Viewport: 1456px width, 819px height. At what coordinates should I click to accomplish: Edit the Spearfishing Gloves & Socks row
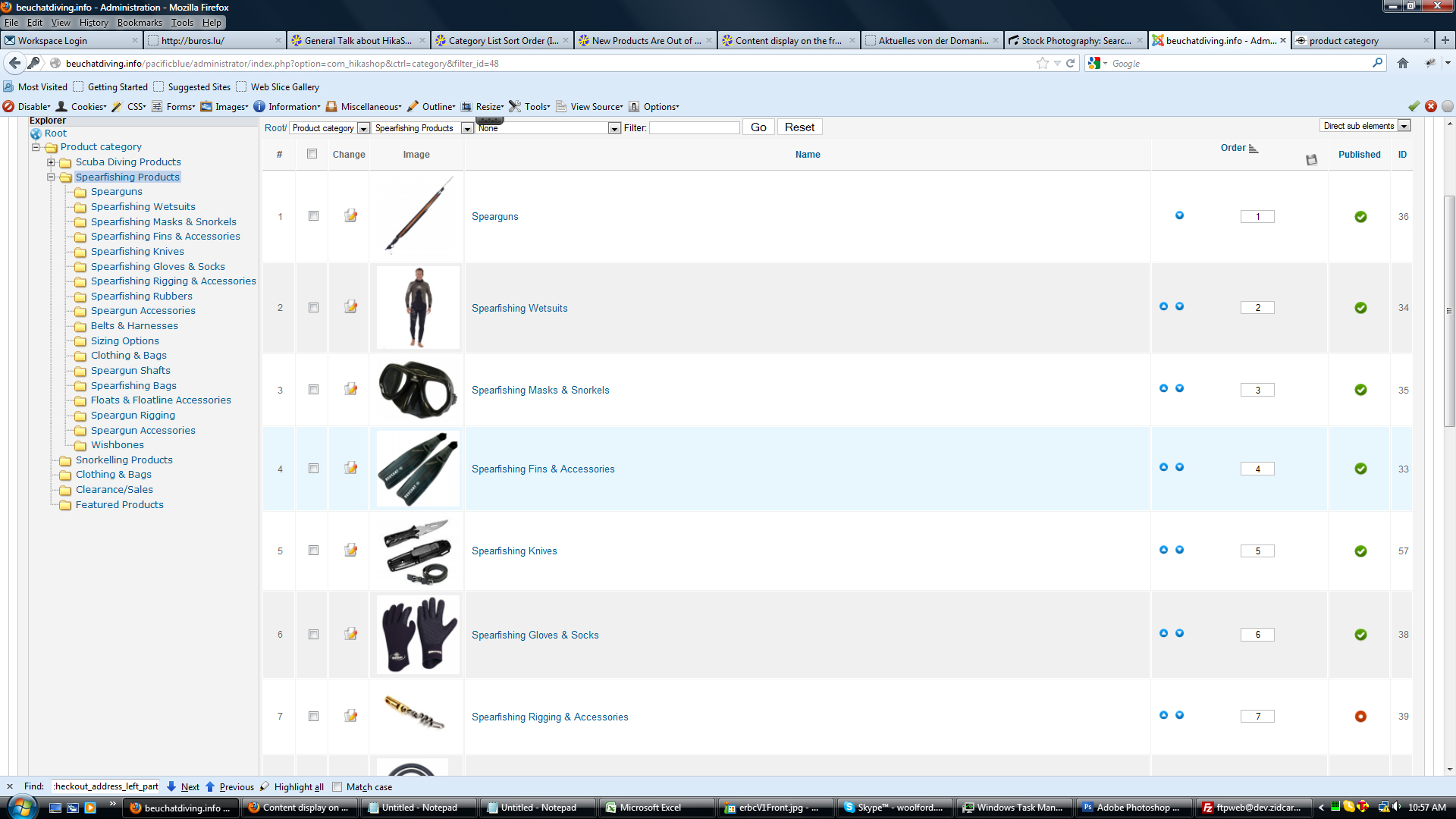click(x=350, y=634)
